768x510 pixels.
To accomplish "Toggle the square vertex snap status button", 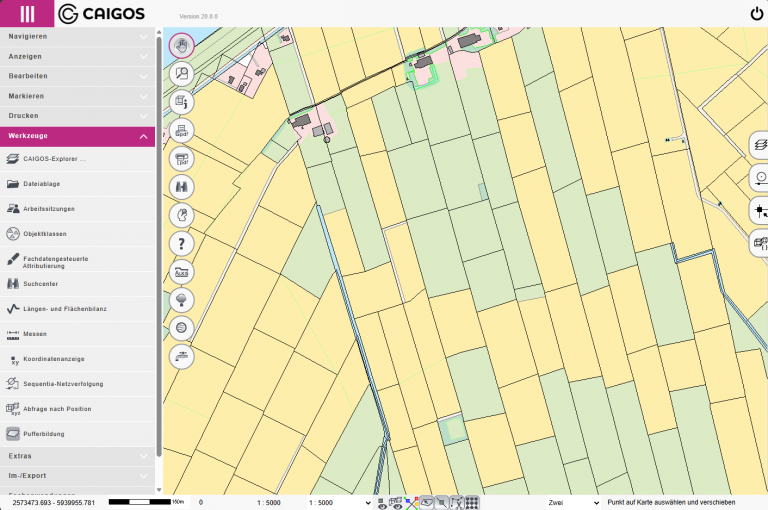I will tap(442, 503).
